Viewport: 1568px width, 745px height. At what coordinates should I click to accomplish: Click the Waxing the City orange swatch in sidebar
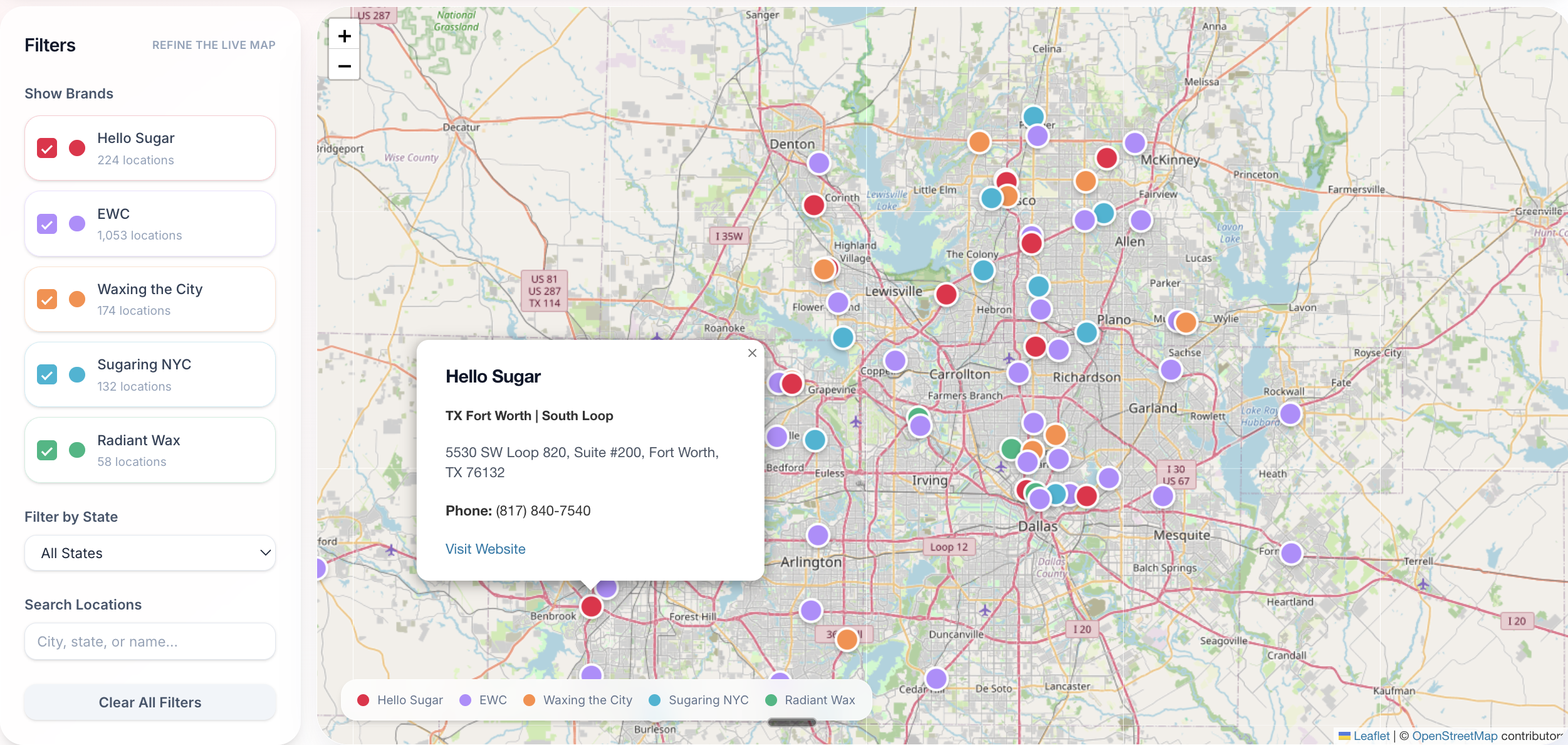77,299
